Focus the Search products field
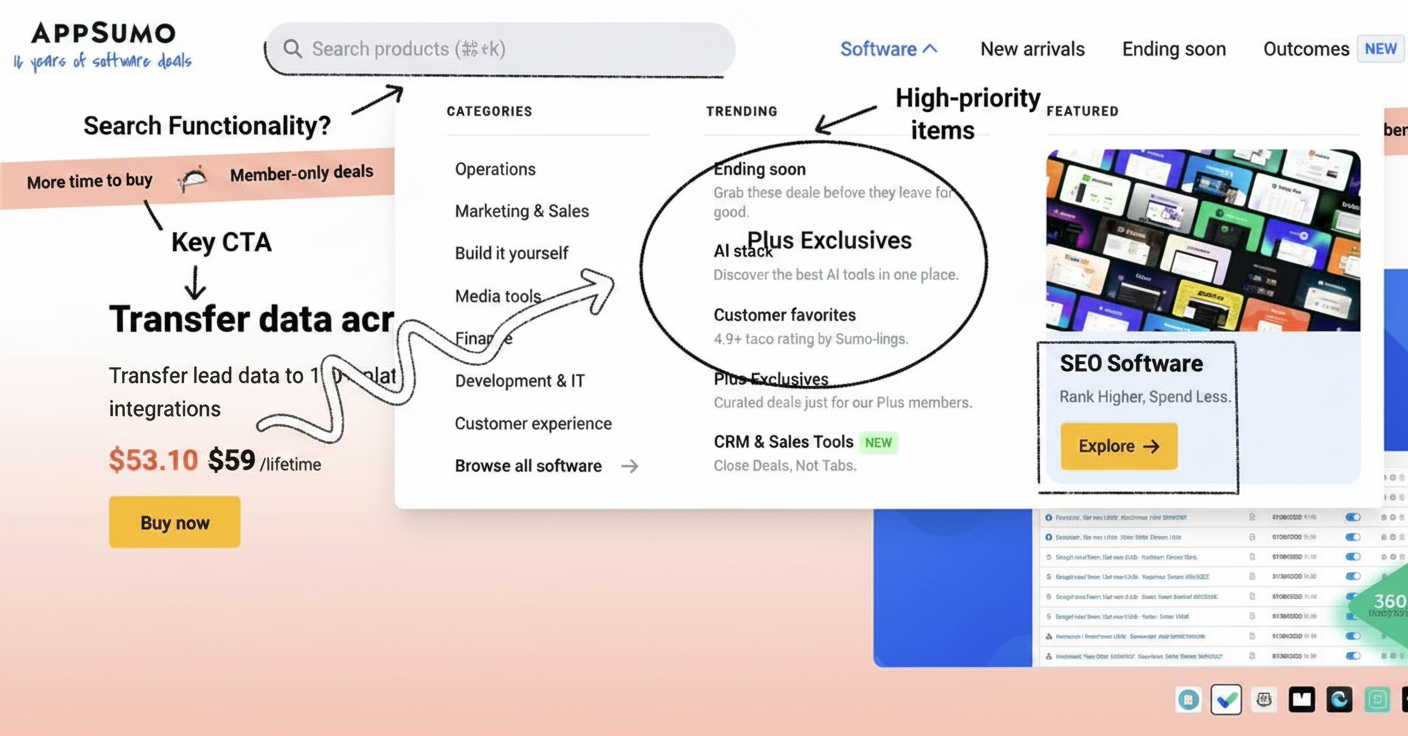Viewport: 1408px width, 736px height. [x=500, y=49]
